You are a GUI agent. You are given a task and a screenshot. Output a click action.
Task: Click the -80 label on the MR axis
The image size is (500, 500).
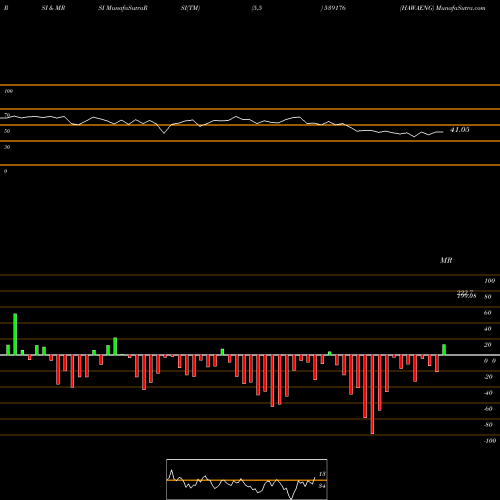[x=488, y=425]
